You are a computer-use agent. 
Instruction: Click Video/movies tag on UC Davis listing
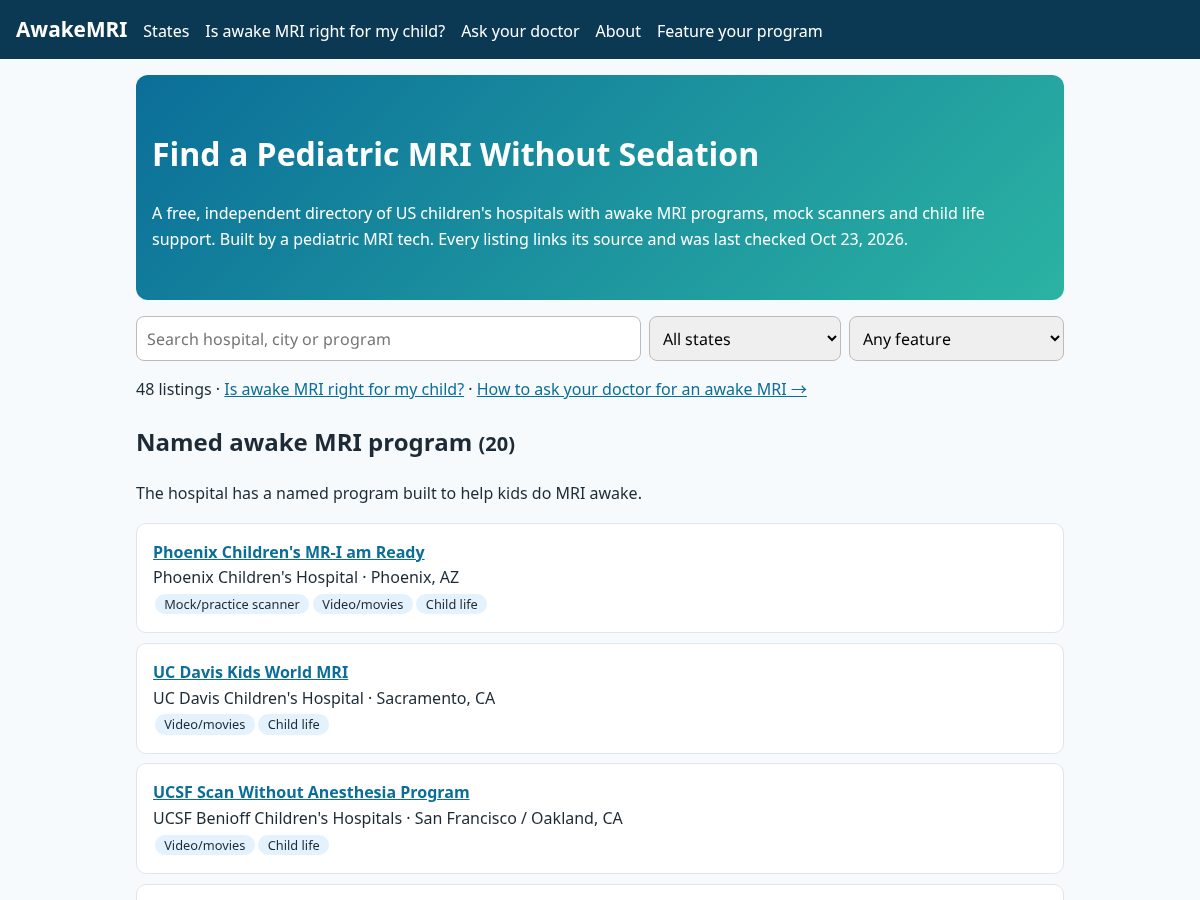[205, 724]
